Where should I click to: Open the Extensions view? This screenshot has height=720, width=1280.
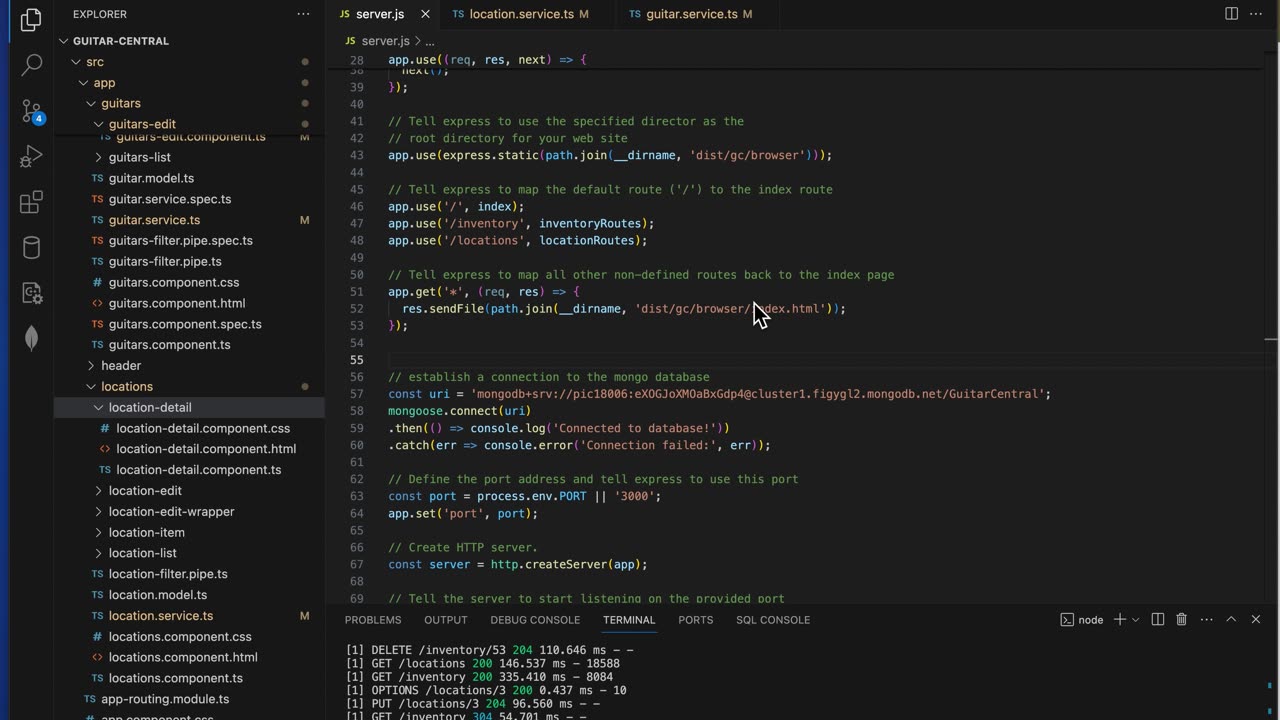(31, 202)
